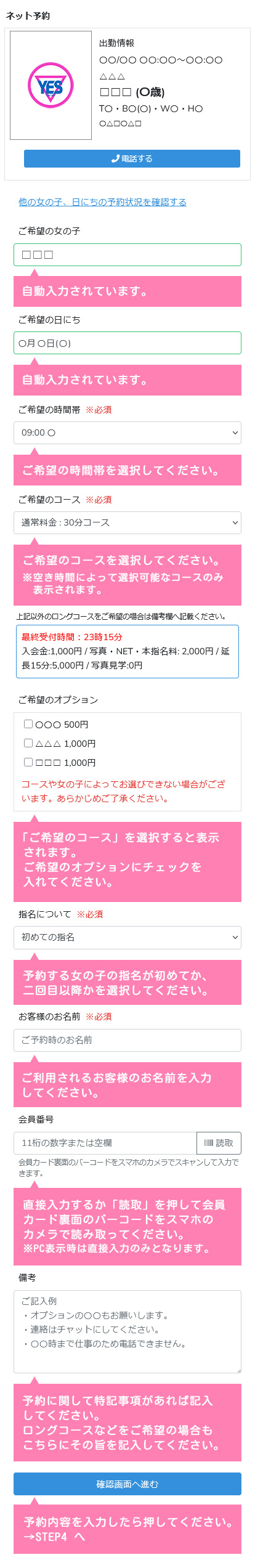Open the ご希望の時間帯 time dropdown

127,433
